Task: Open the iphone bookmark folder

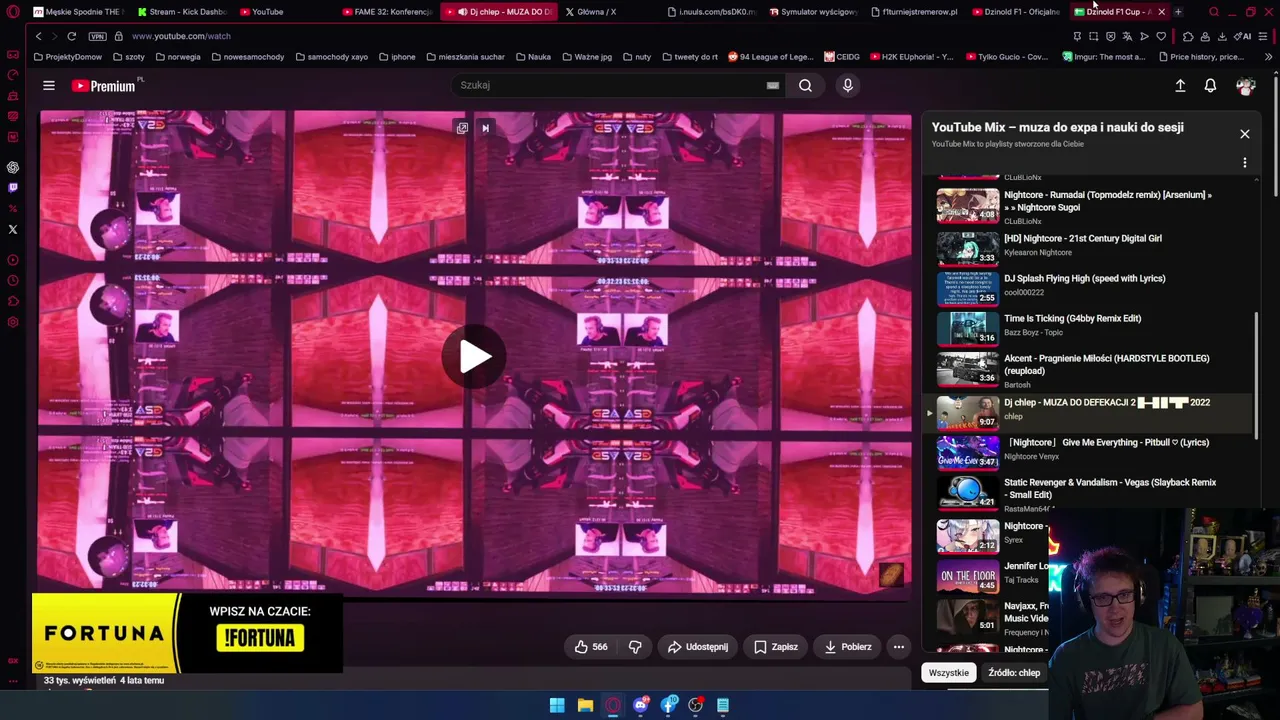Action: coord(397,57)
